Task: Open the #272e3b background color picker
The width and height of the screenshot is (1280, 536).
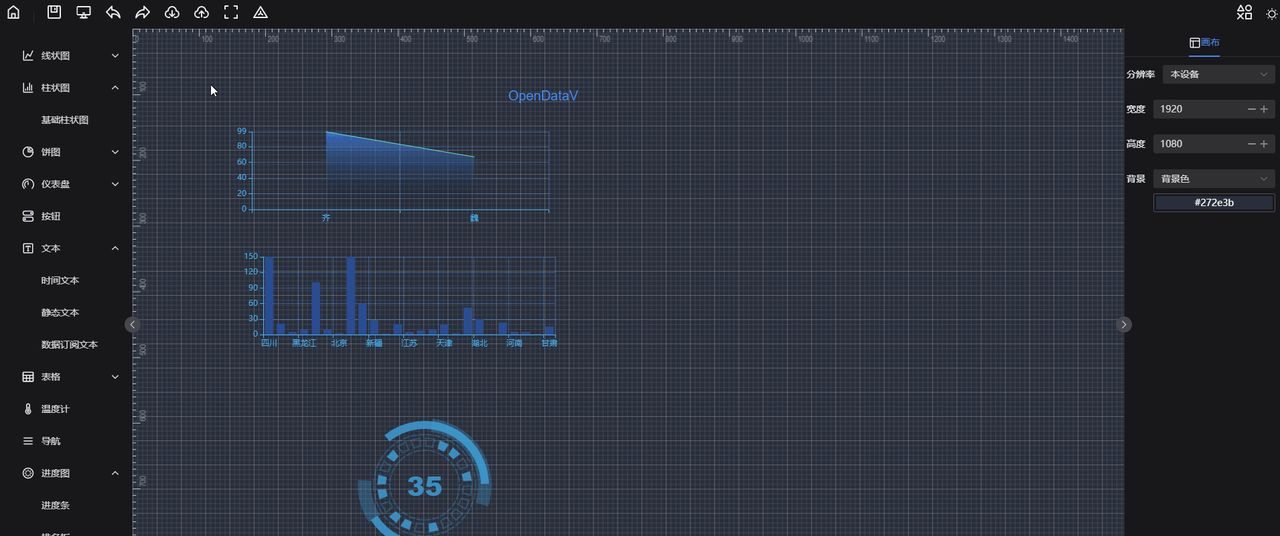Action: tap(1214, 203)
